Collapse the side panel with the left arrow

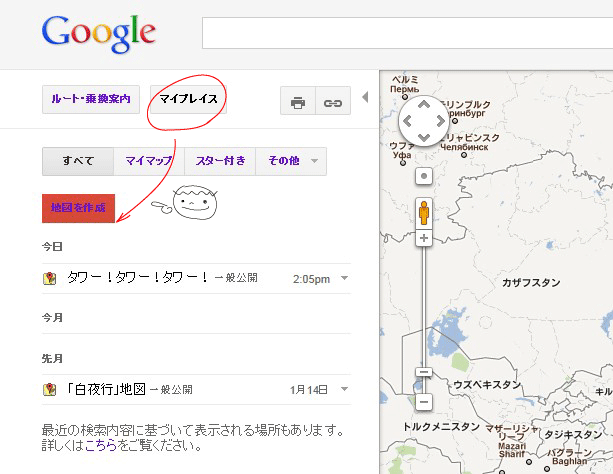365,97
